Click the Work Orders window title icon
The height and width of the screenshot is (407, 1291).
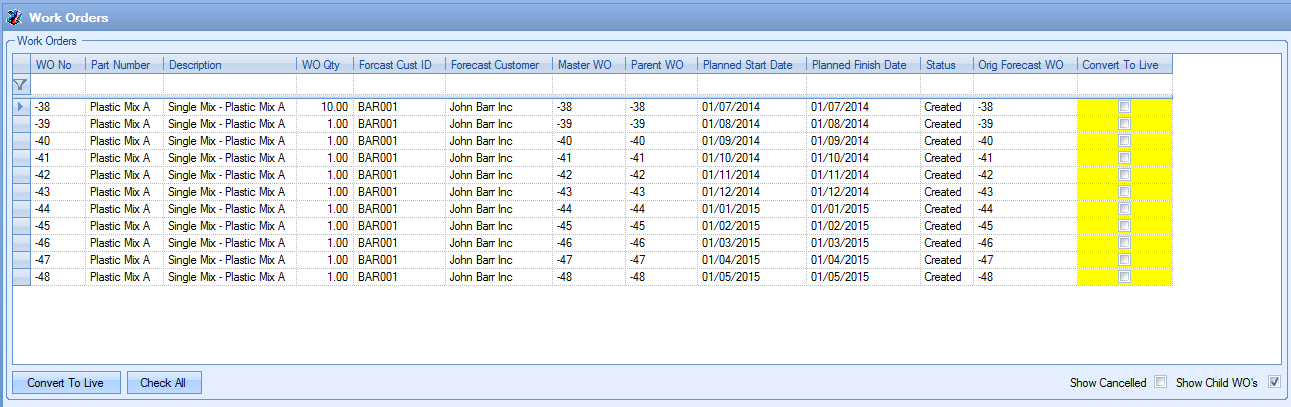click(x=13, y=17)
